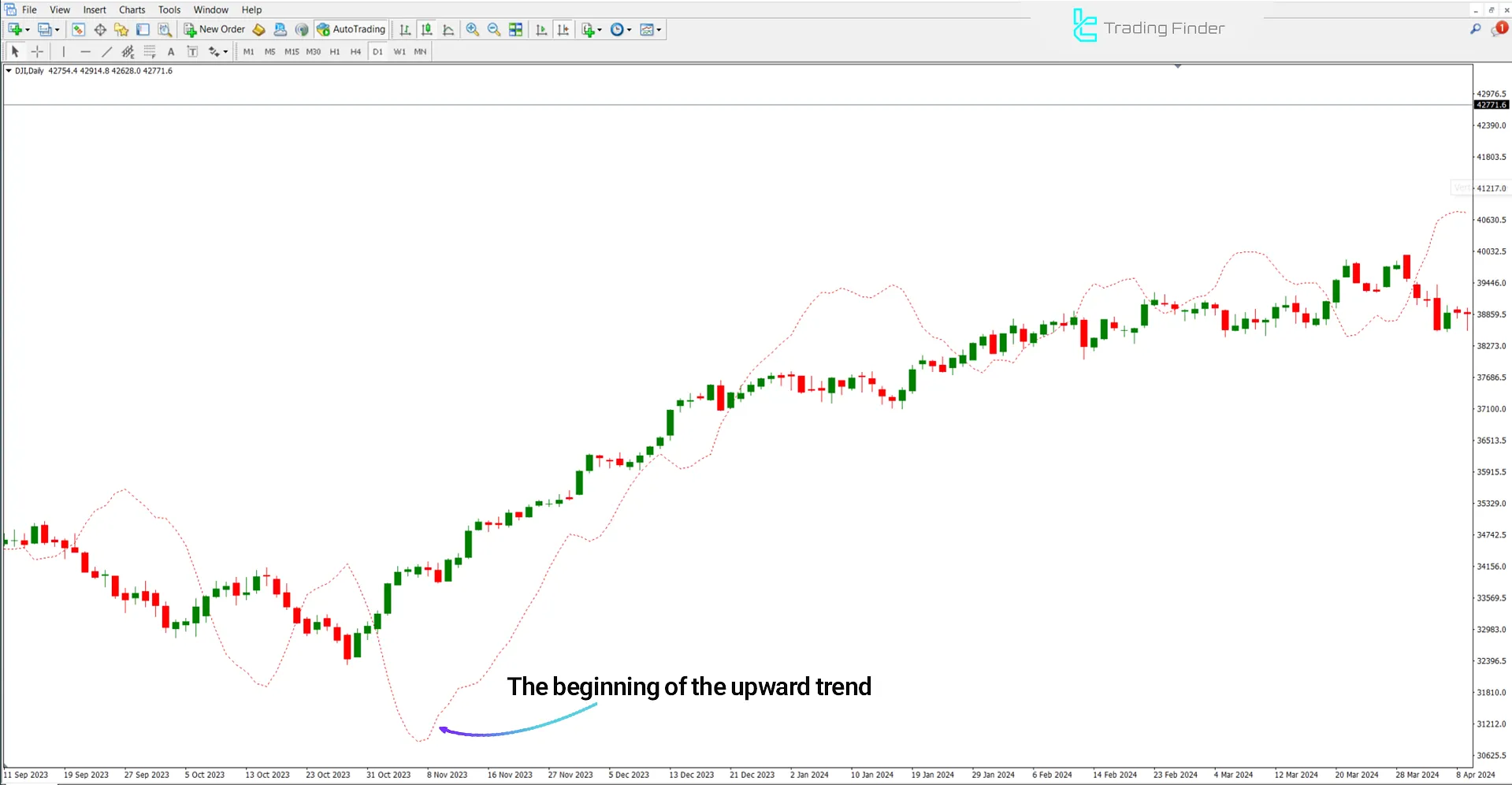
Task: Open the chart templates dropdown
Action: pos(658,29)
